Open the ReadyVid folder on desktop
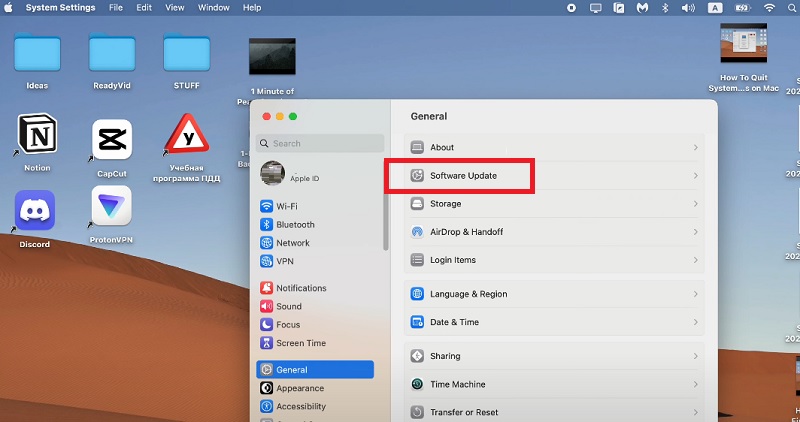This screenshot has height=422, width=800. tap(112, 53)
